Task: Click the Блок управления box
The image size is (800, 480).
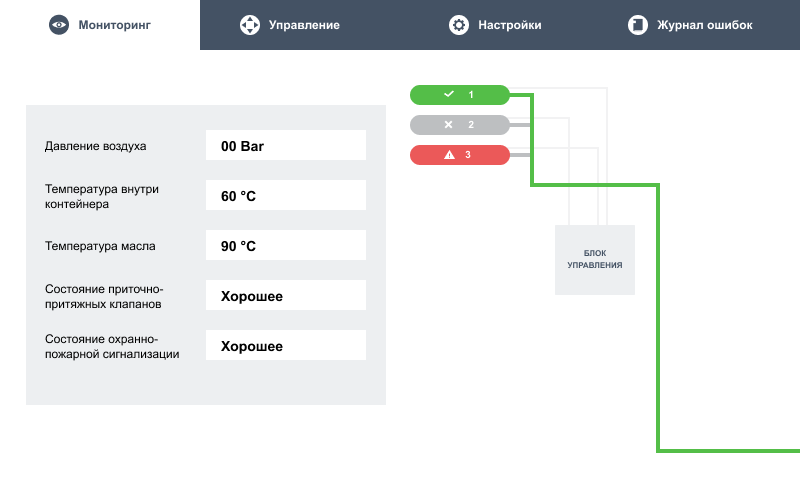Action: [x=595, y=260]
